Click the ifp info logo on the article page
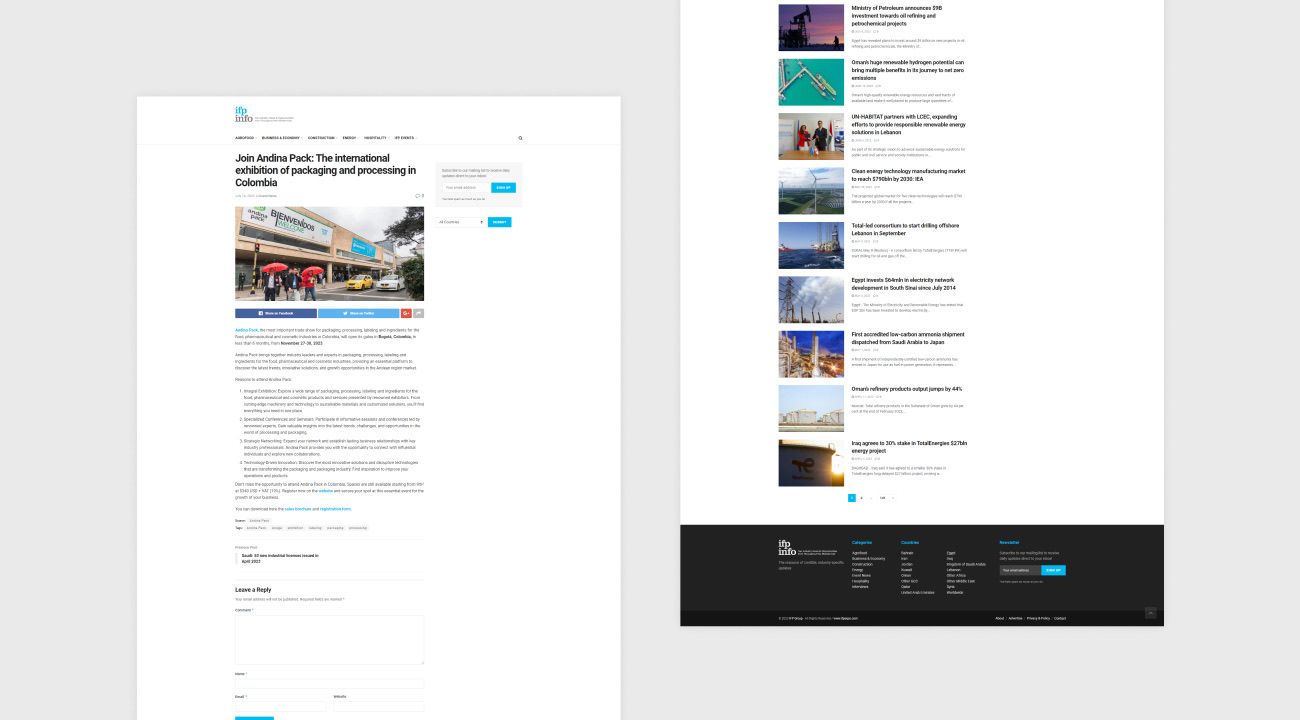The image size is (1300, 720). point(265,114)
